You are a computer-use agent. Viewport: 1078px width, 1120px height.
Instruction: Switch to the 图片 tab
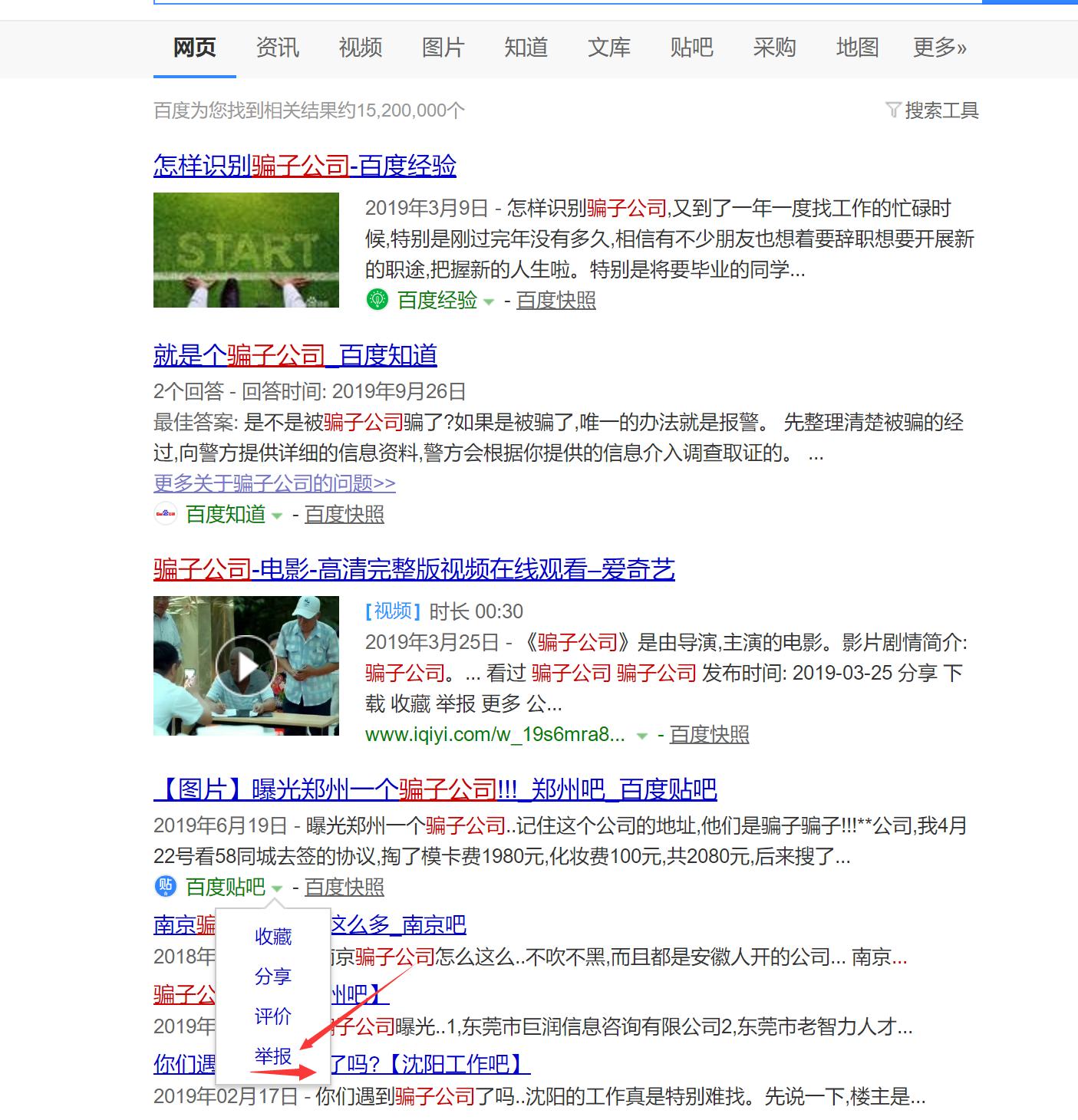point(443,48)
